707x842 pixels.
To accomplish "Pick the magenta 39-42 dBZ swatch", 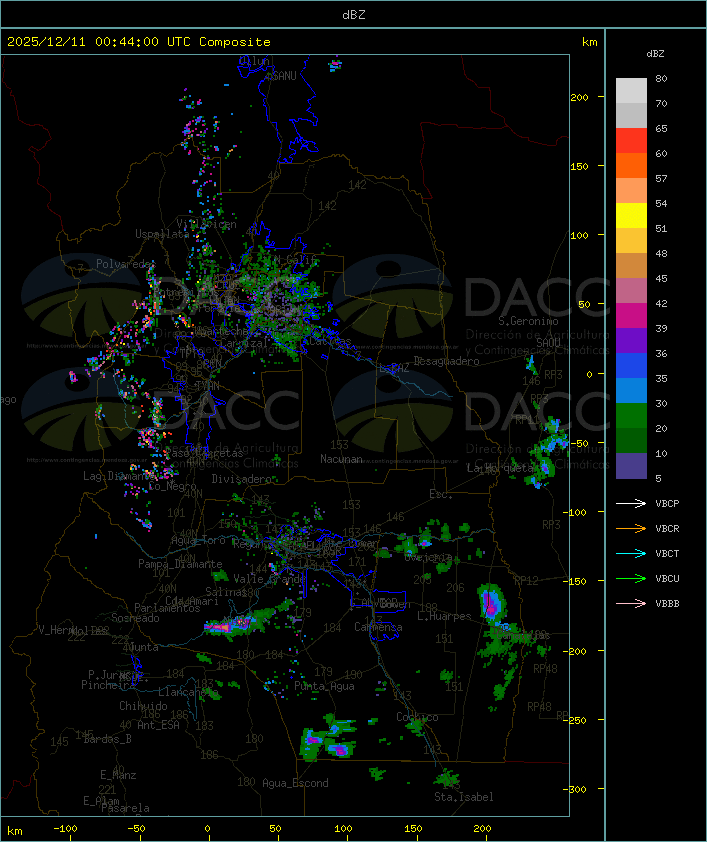I will coord(631,315).
